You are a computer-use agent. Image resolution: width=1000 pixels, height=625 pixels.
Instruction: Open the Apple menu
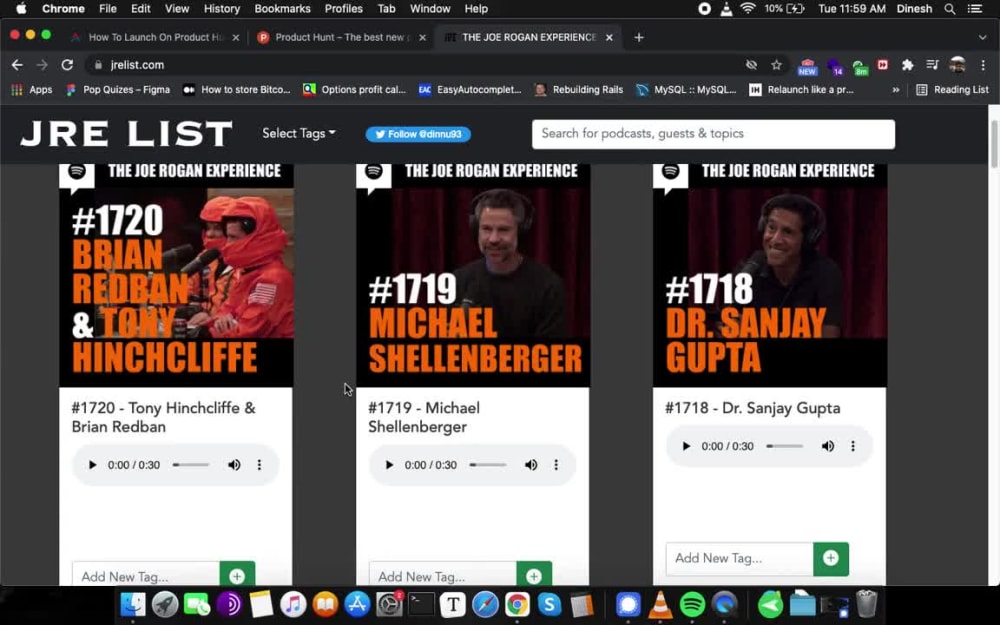(21, 9)
